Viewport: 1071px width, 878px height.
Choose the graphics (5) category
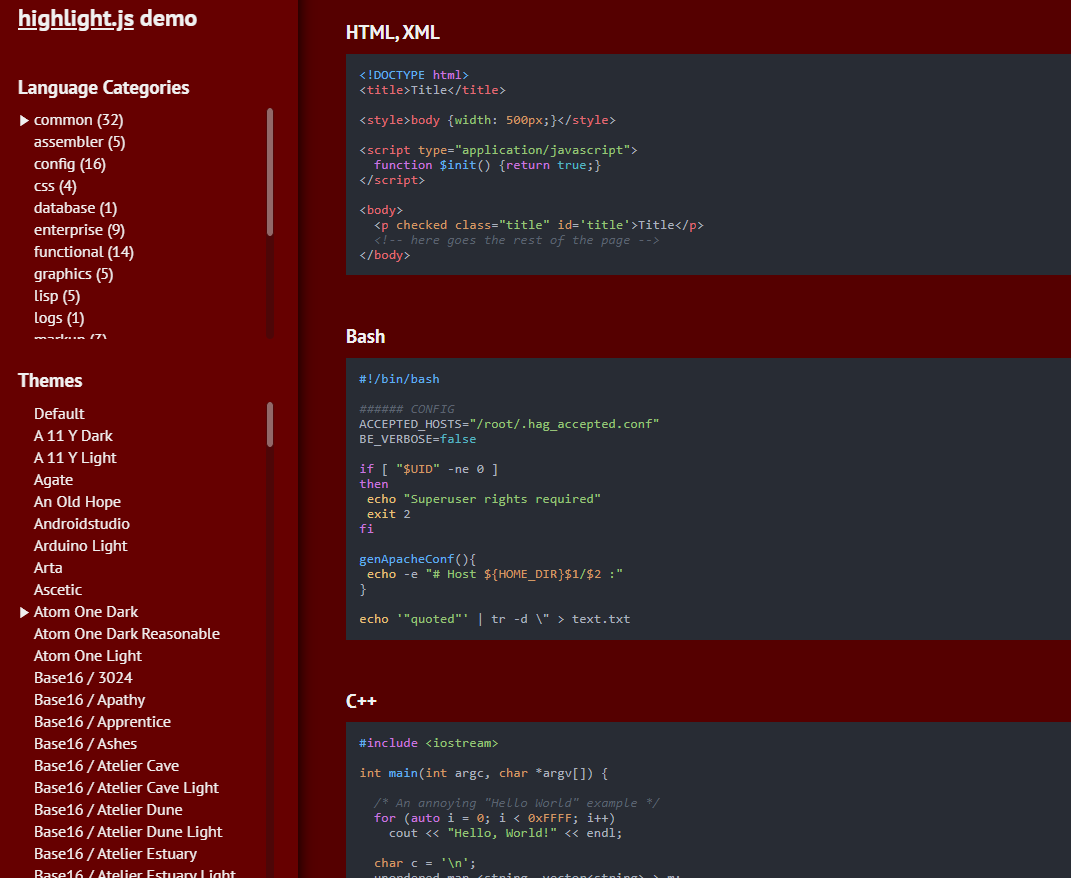click(74, 274)
